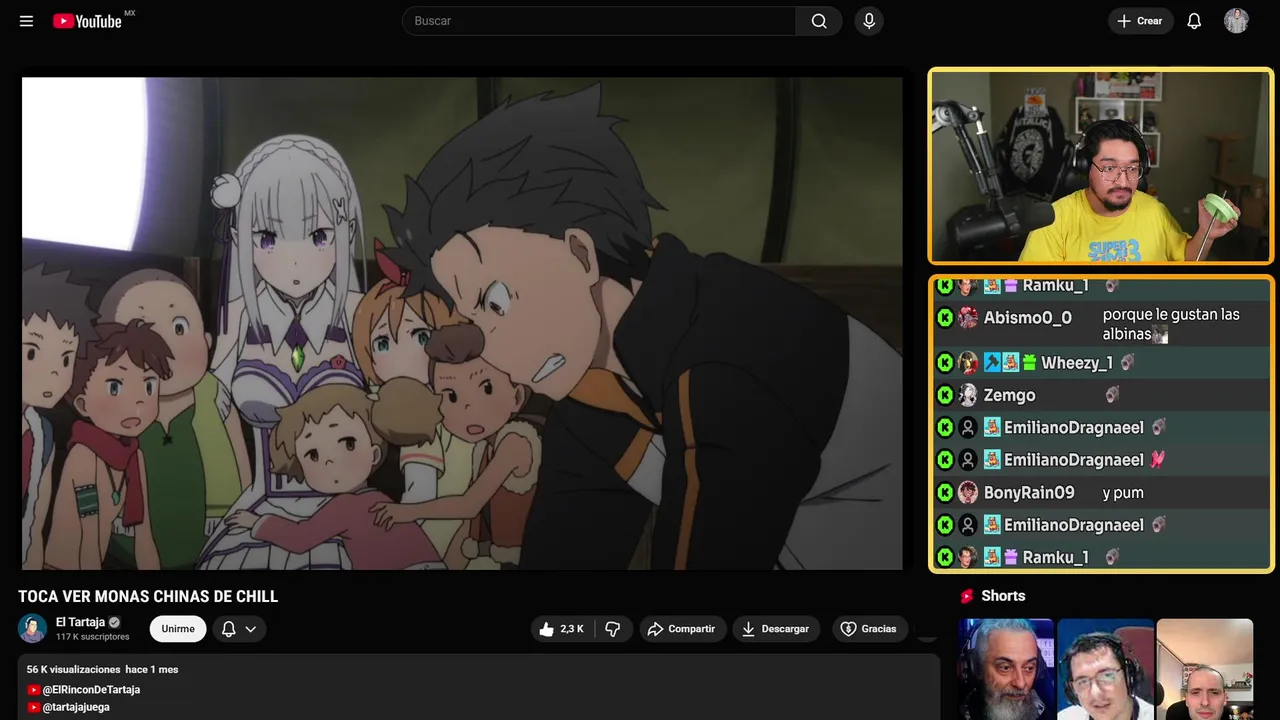Click Zemgo's chat avatar
This screenshot has height=720, width=1280.
tap(968, 395)
